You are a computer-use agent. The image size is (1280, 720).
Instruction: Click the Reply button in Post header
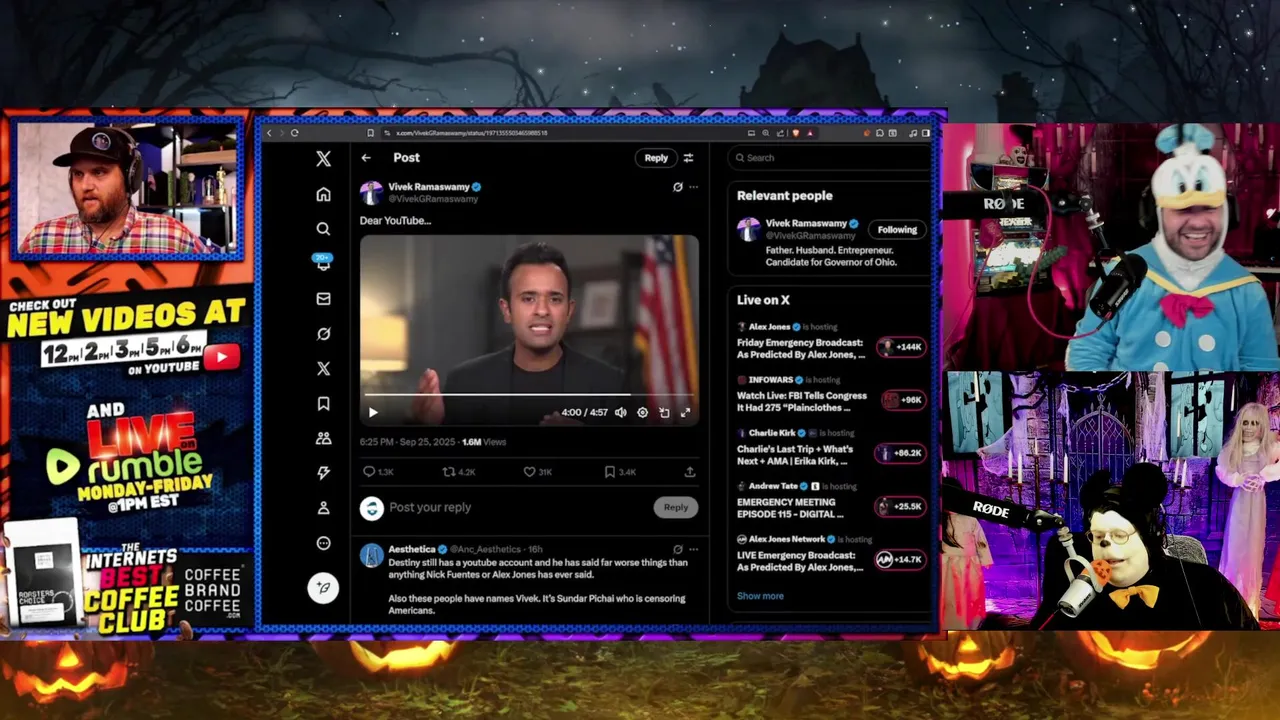click(x=656, y=158)
